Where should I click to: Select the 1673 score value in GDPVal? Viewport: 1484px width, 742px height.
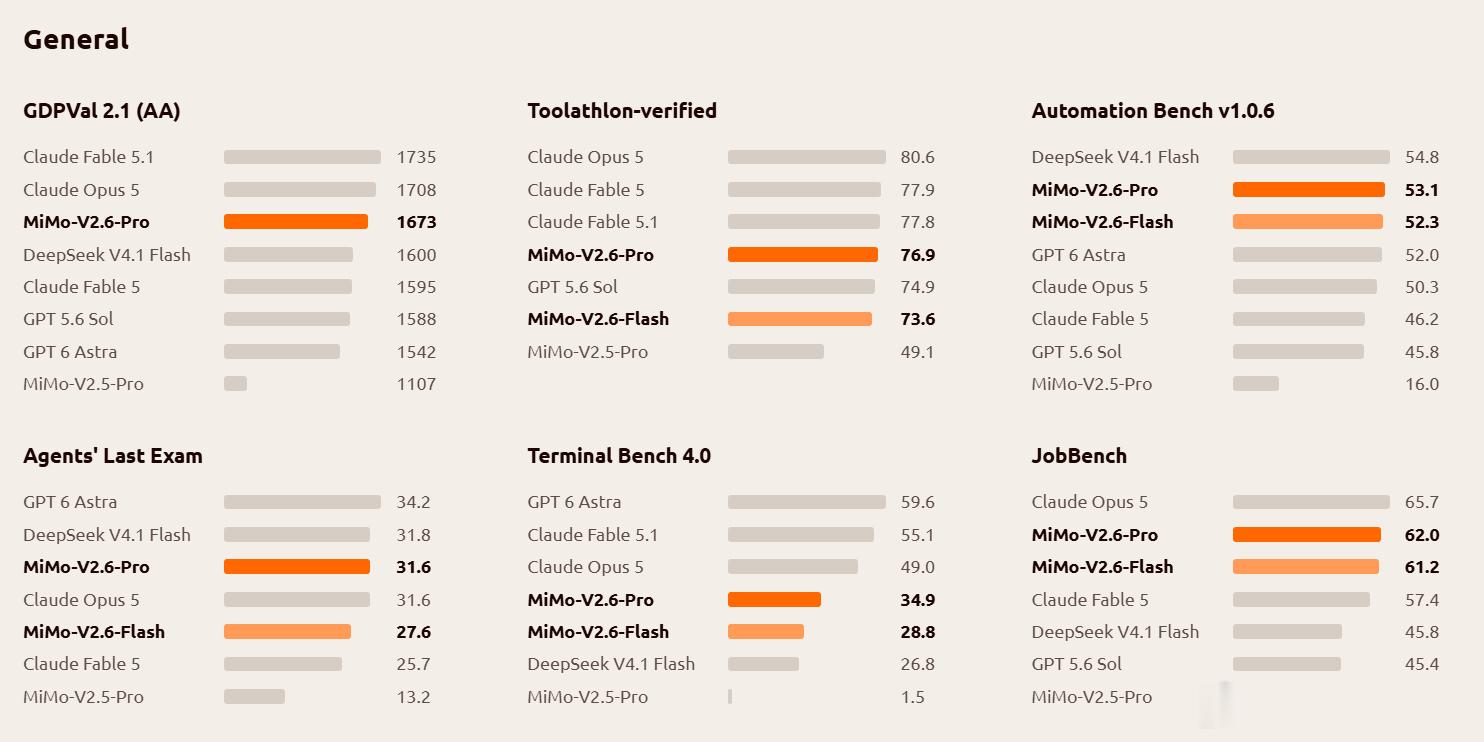[x=416, y=222]
